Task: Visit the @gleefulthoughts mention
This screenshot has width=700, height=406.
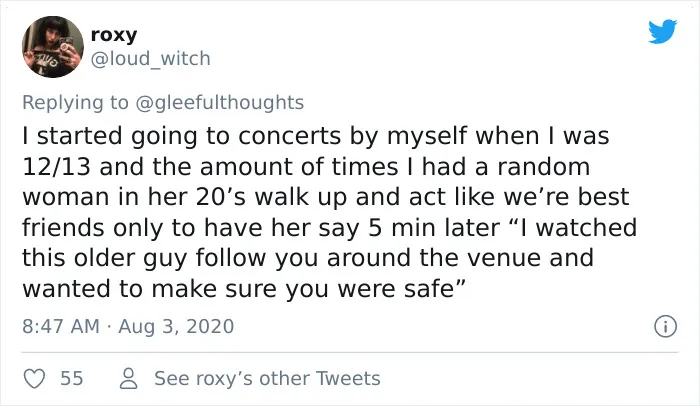Action: point(219,102)
